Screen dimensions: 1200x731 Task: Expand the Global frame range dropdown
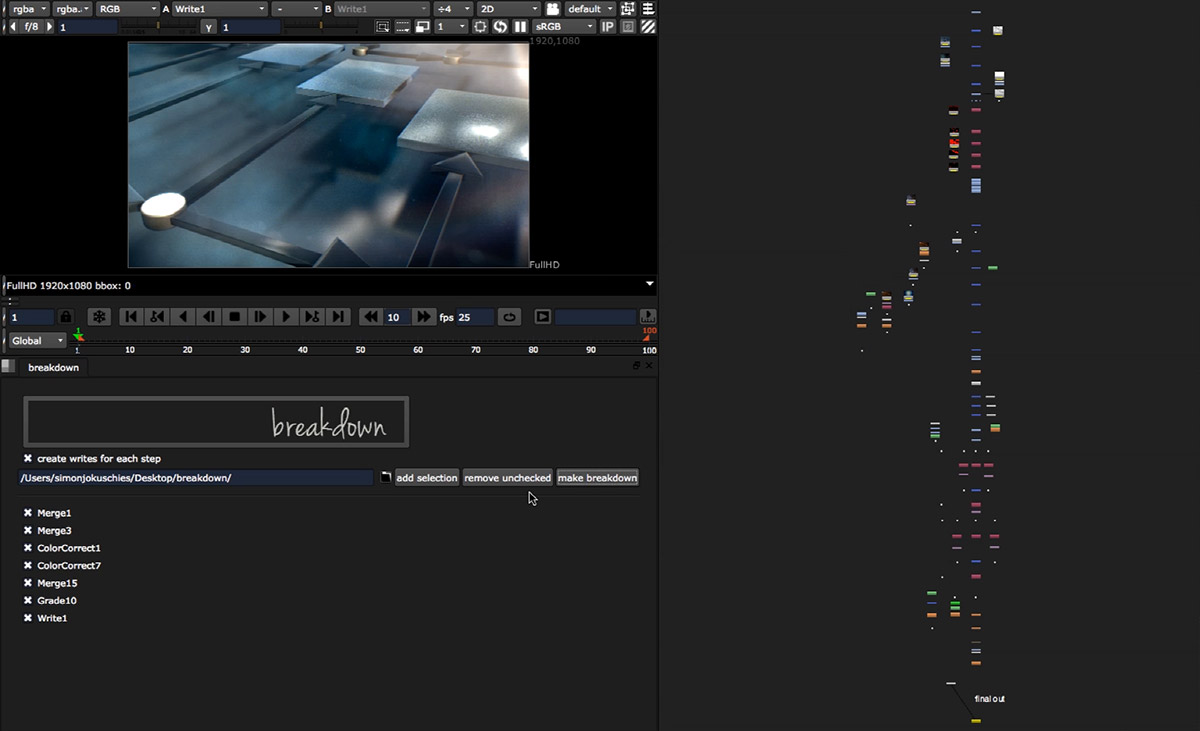pyautogui.click(x=38, y=341)
